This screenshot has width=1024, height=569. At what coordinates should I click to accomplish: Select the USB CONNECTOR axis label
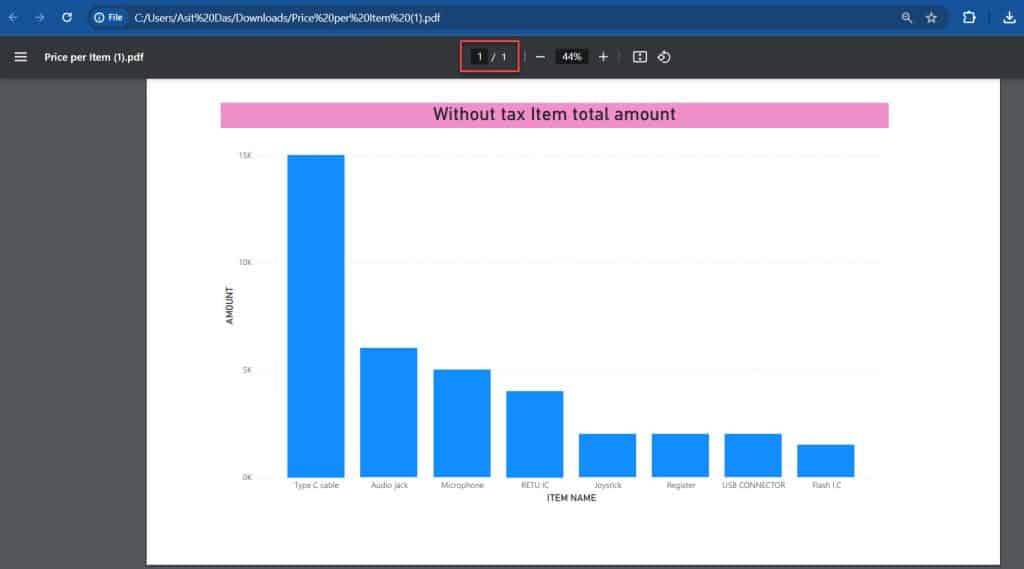click(754, 485)
